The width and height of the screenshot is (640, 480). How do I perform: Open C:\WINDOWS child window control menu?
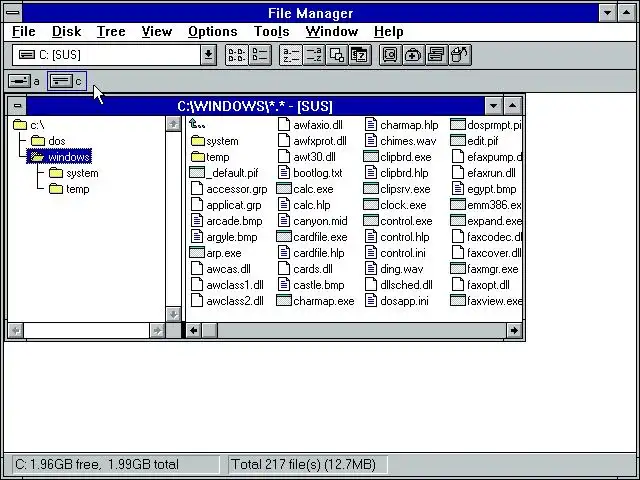tap(17, 106)
